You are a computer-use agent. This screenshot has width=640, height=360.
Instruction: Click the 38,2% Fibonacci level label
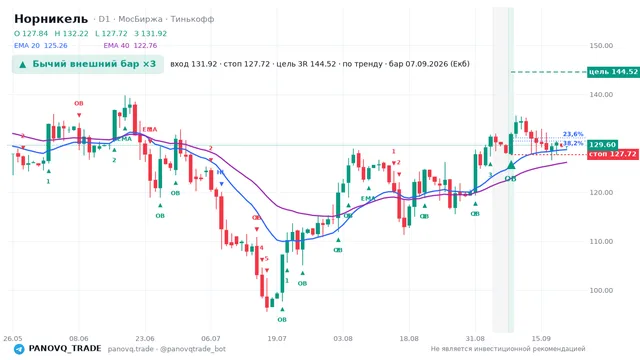[x=573, y=143]
